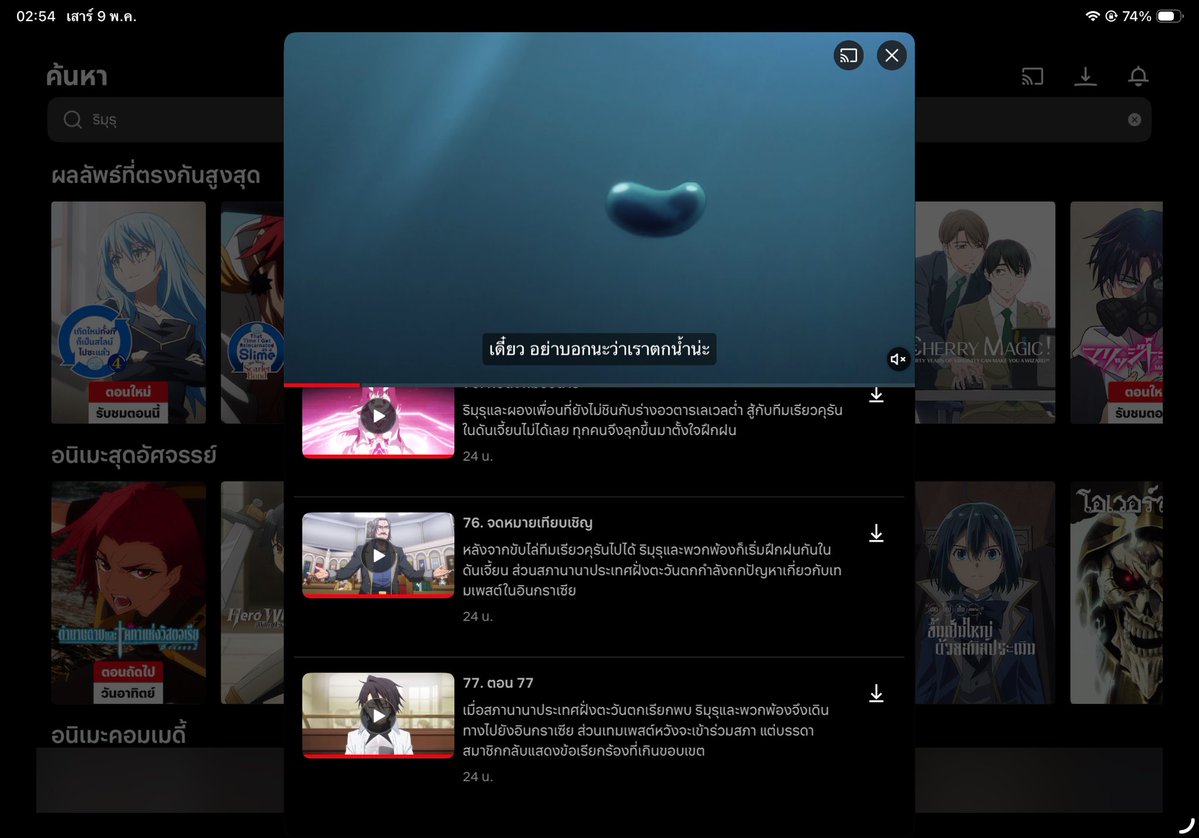
Task: Tap the อนิเมะสุดอัศจรรย์ row heading
Action: click(x=134, y=455)
